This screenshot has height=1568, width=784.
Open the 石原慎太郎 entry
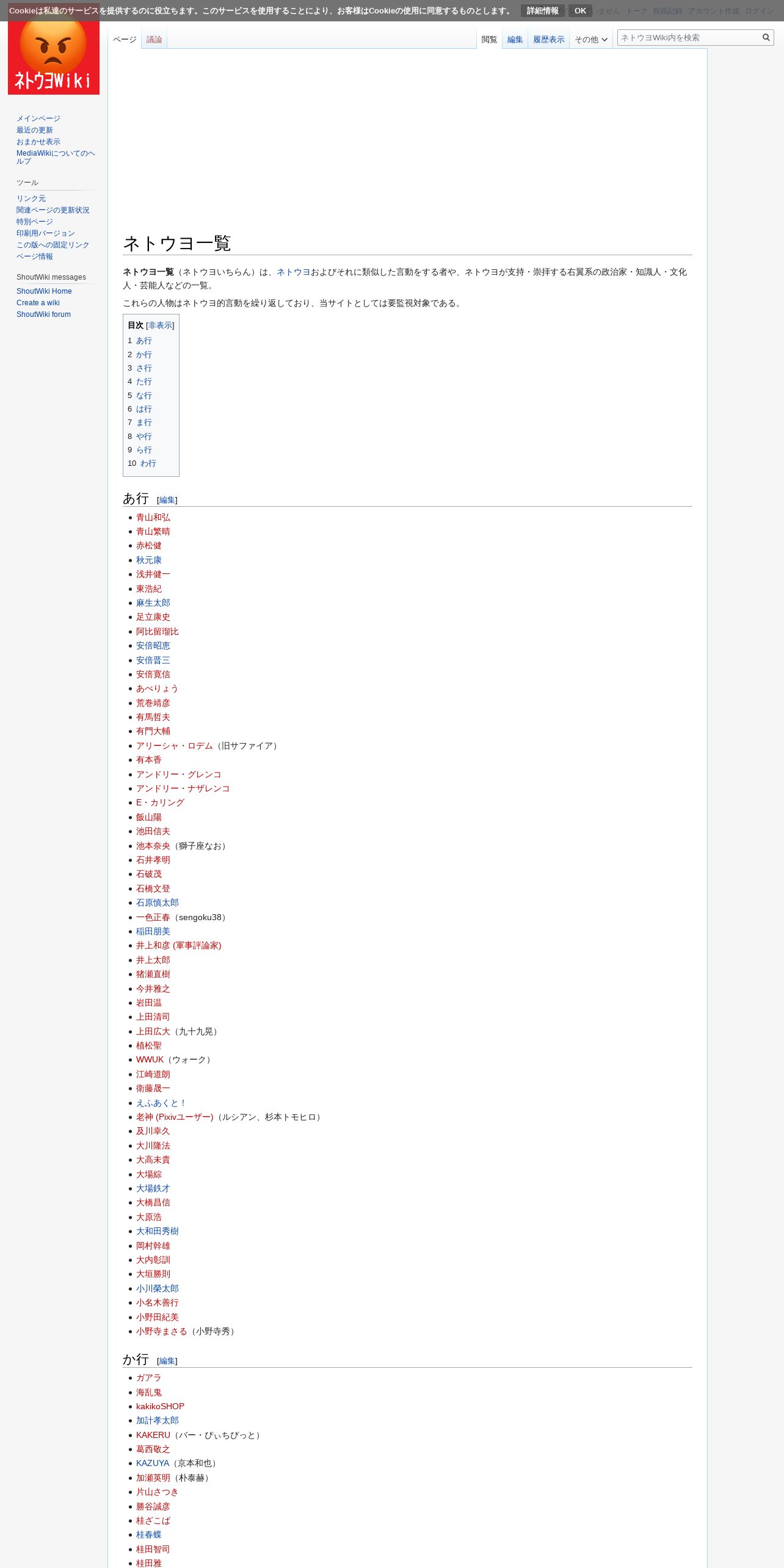pos(158,902)
